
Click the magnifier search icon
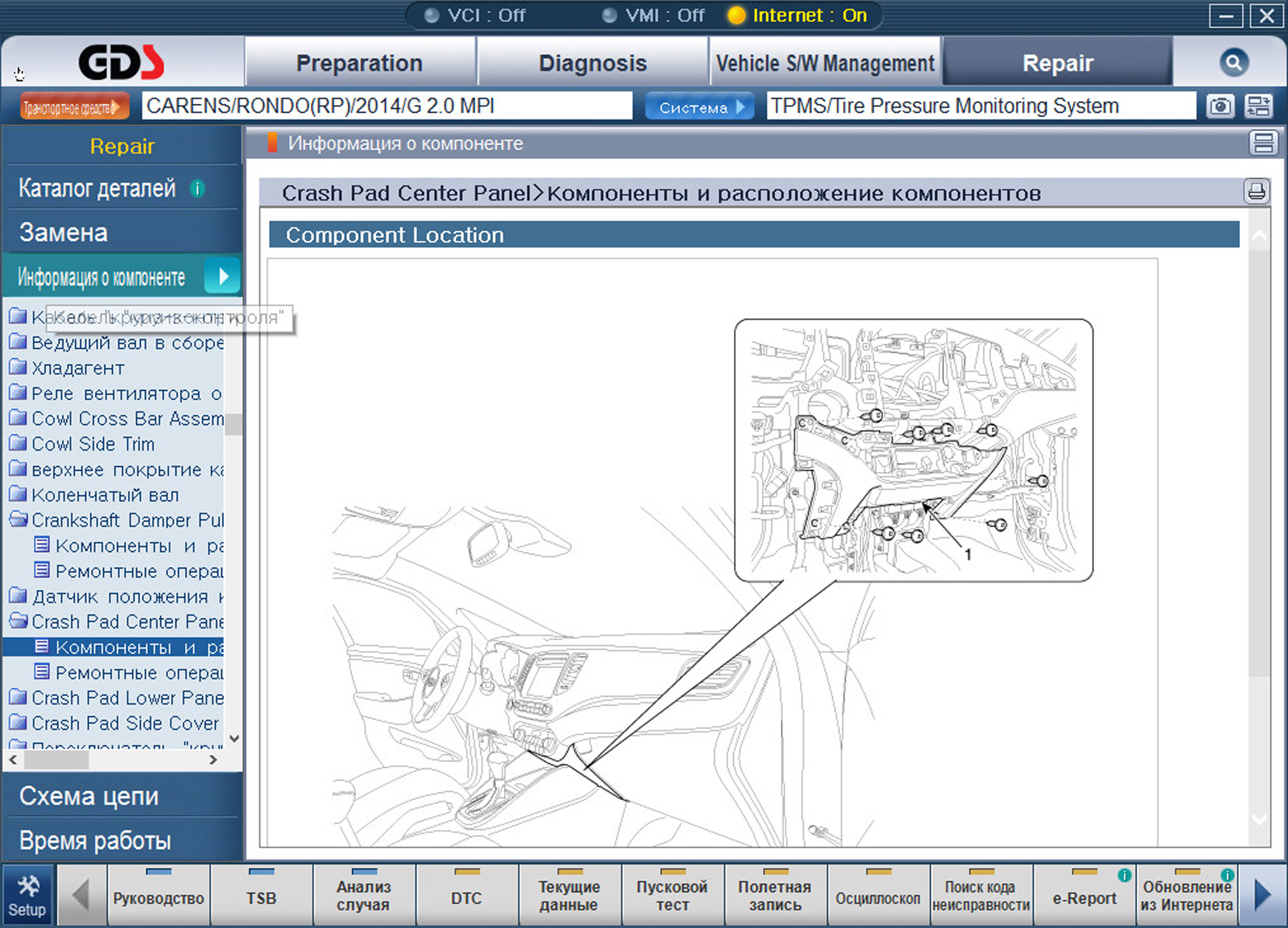(1233, 63)
